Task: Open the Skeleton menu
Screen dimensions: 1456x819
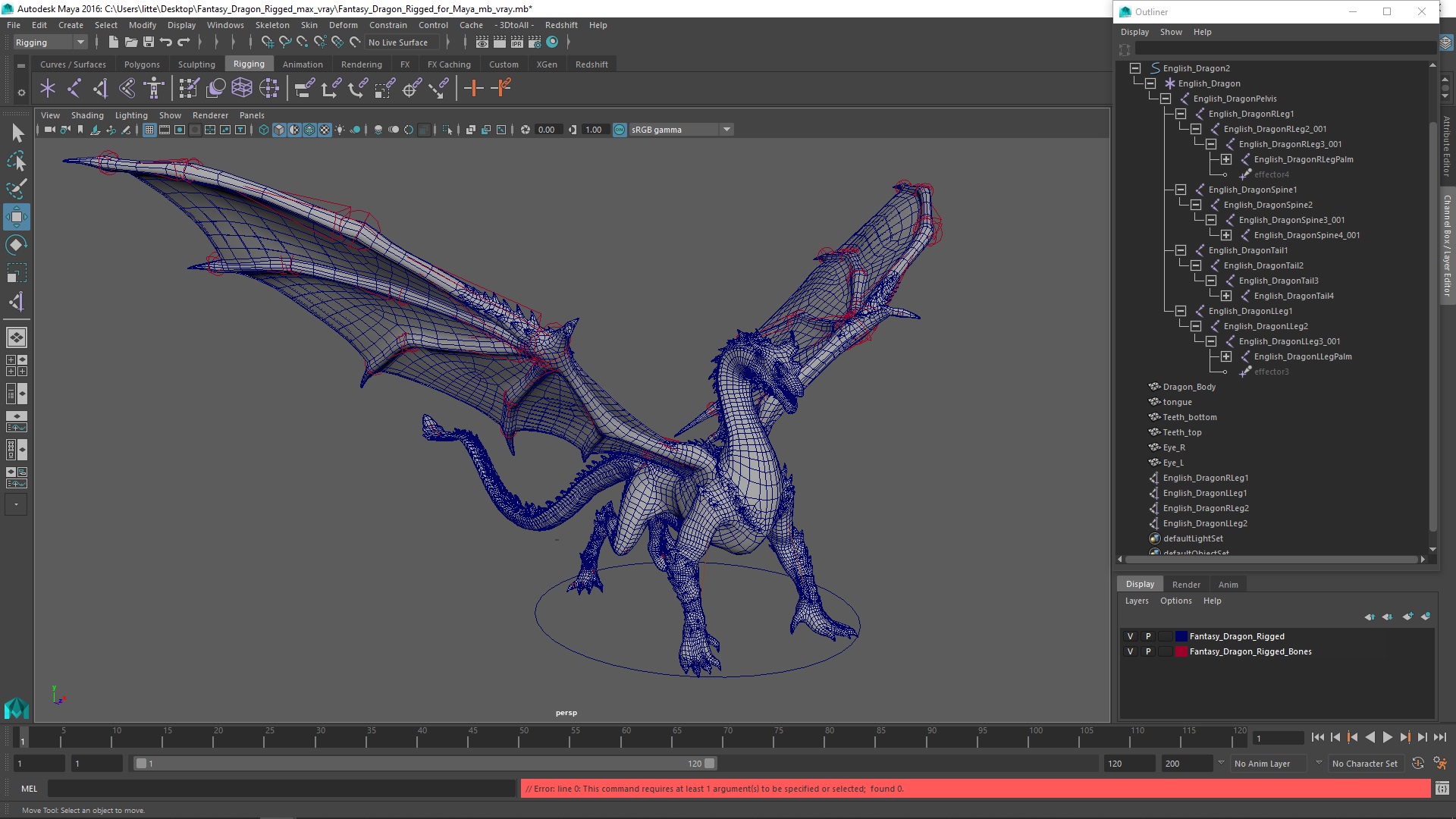Action: (x=272, y=25)
